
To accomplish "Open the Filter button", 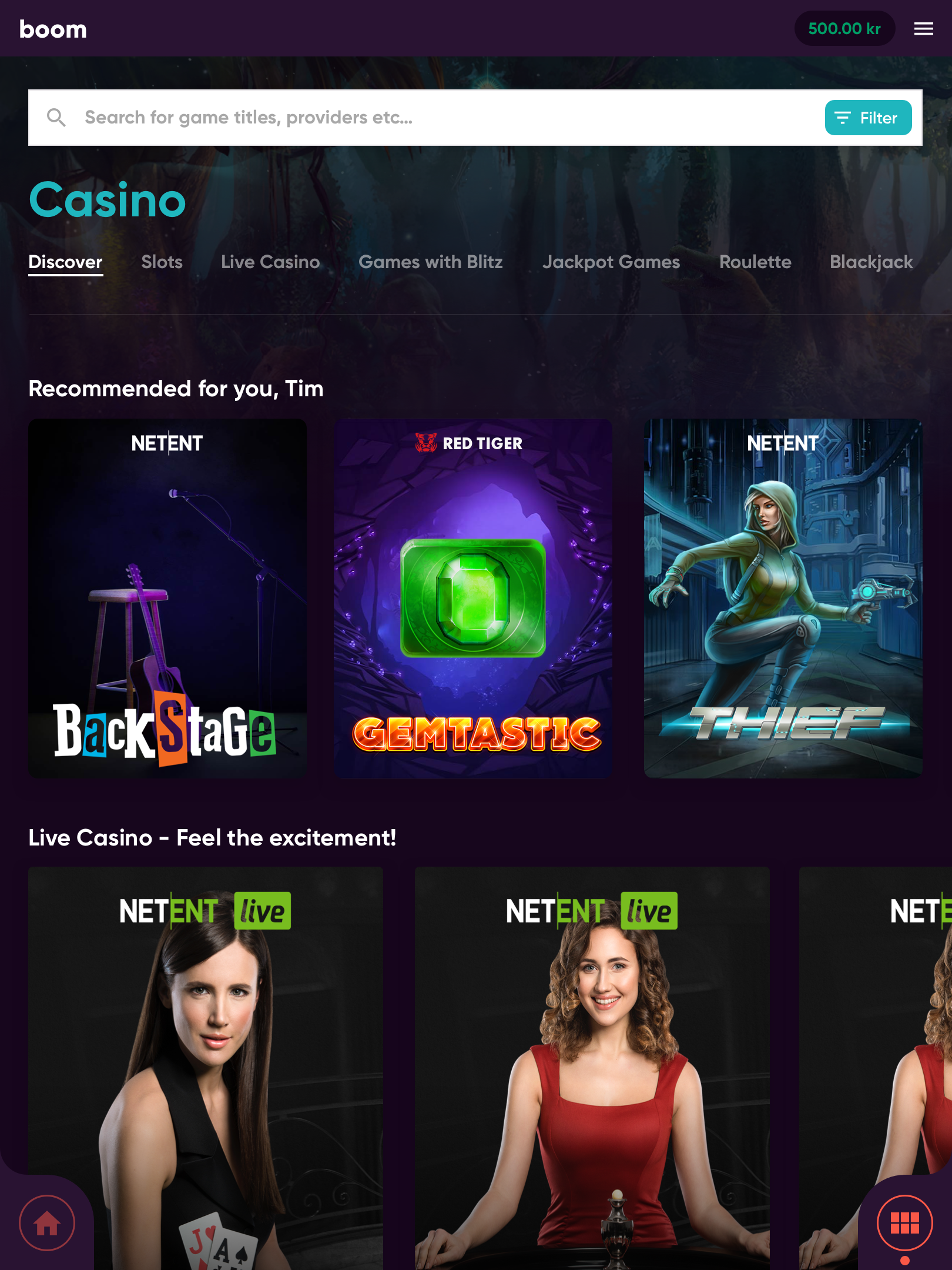I will point(868,118).
